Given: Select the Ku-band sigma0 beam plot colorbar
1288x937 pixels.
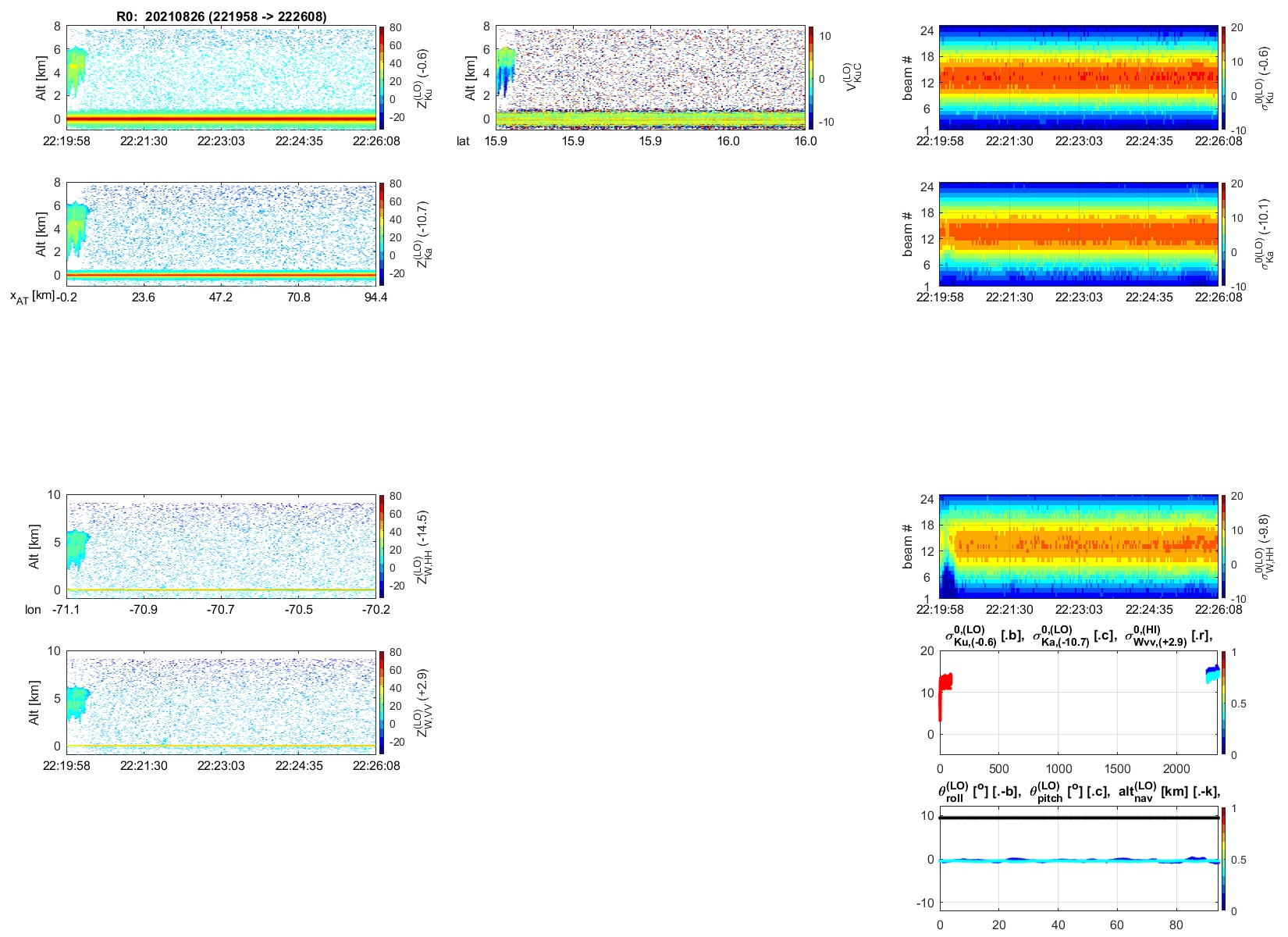Looking at the screenshot, I should tap(1224, 77).
